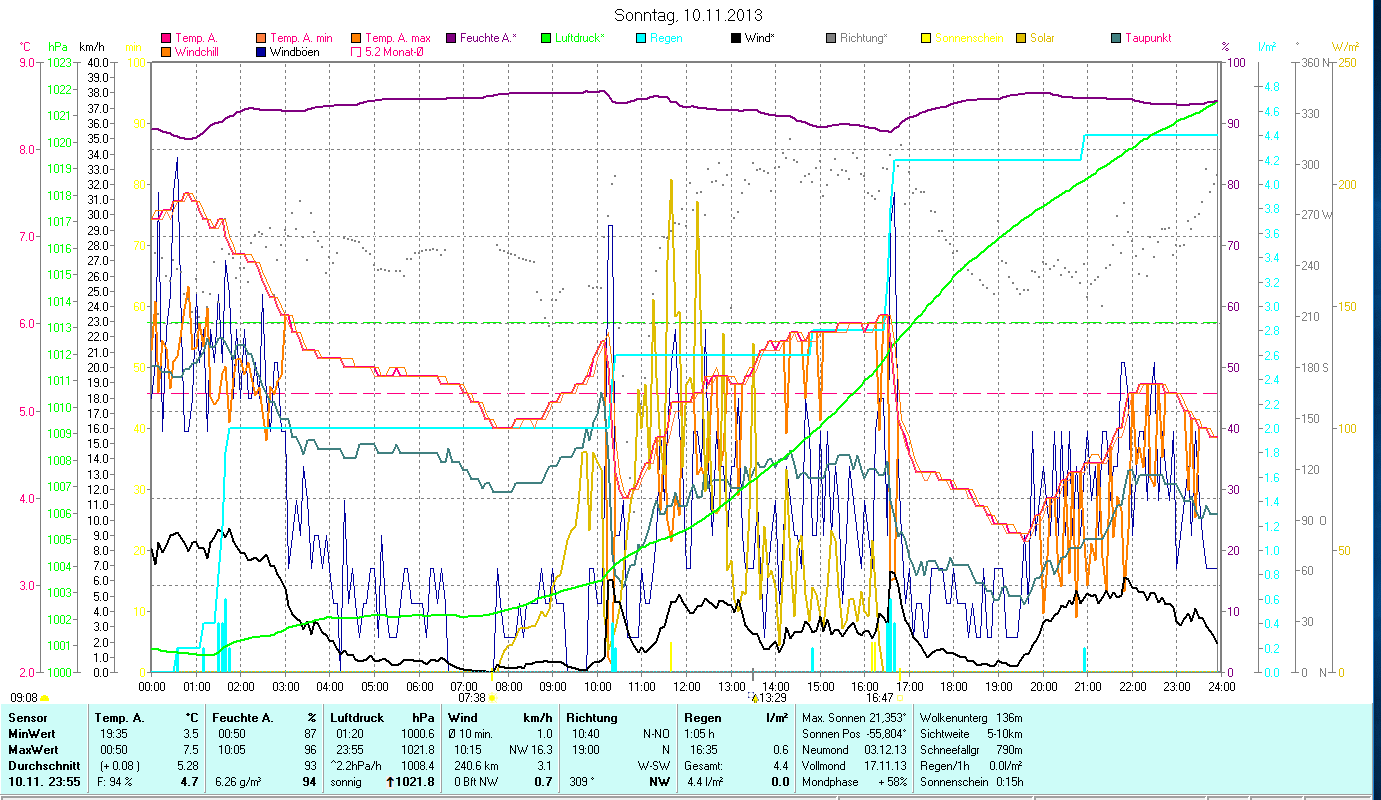
Task: Click the sunset marker at 16:47
Action: 900,698
